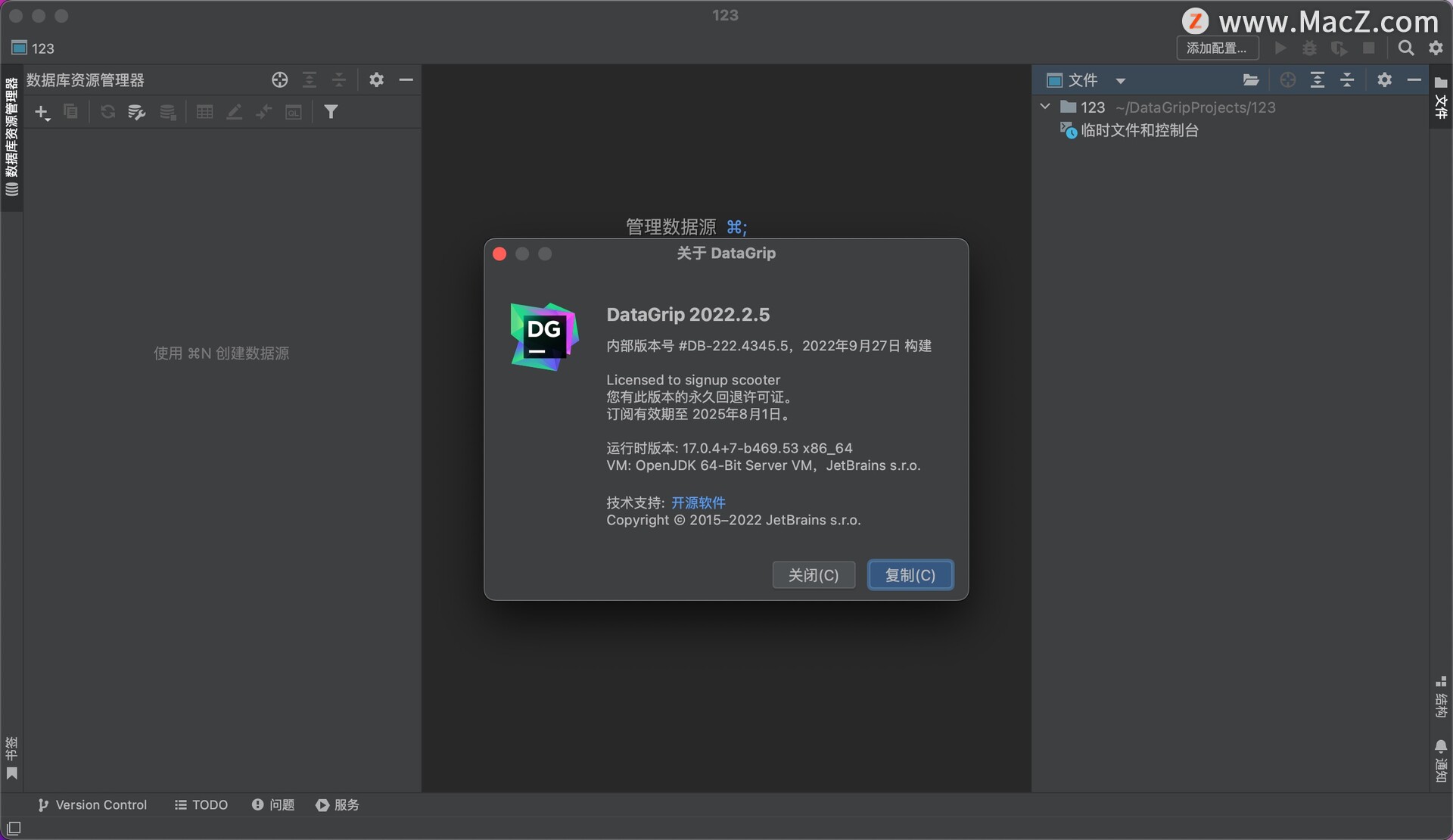Open IDE settings gear in top toolbar
Viewport: 1453px width, 840px height.
tap(1436, 48)
